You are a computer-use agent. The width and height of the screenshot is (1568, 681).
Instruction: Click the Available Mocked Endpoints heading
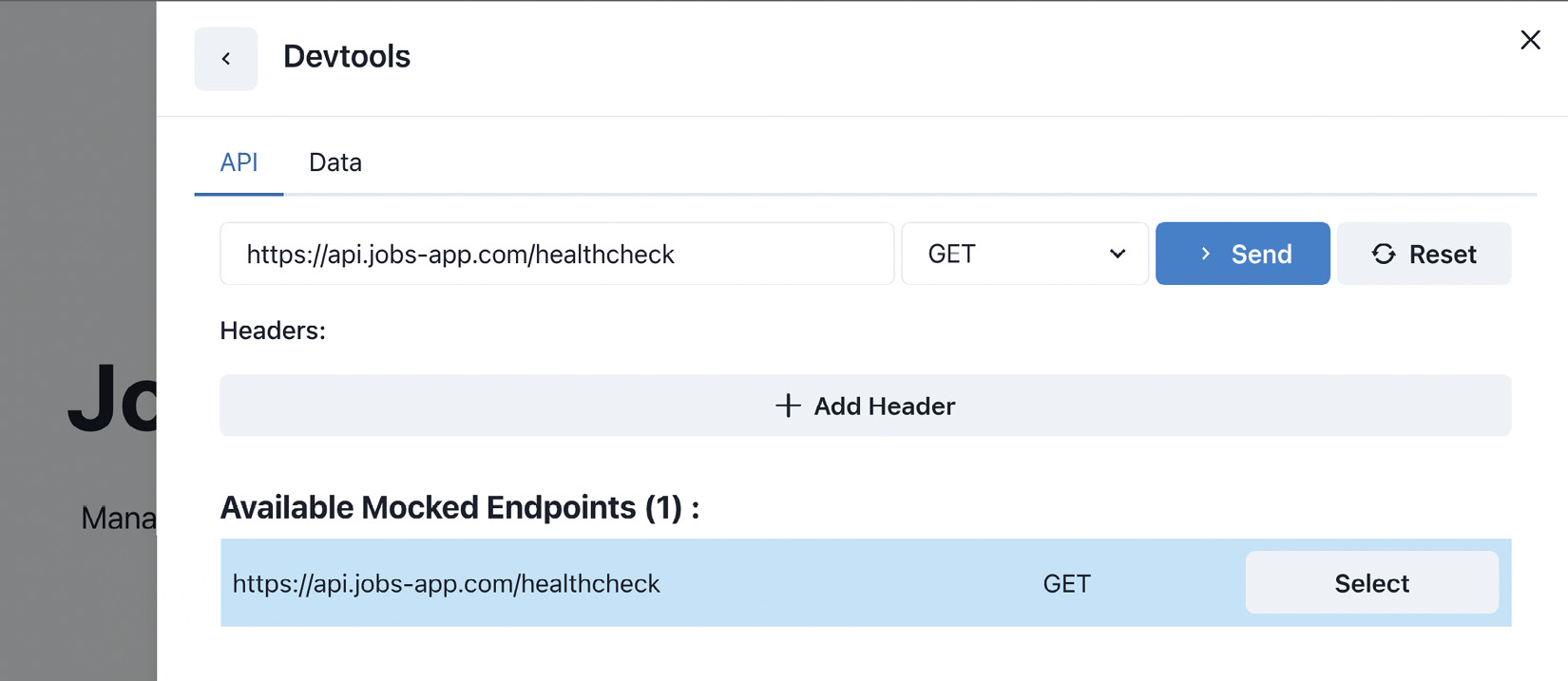[x=459, y=507]
